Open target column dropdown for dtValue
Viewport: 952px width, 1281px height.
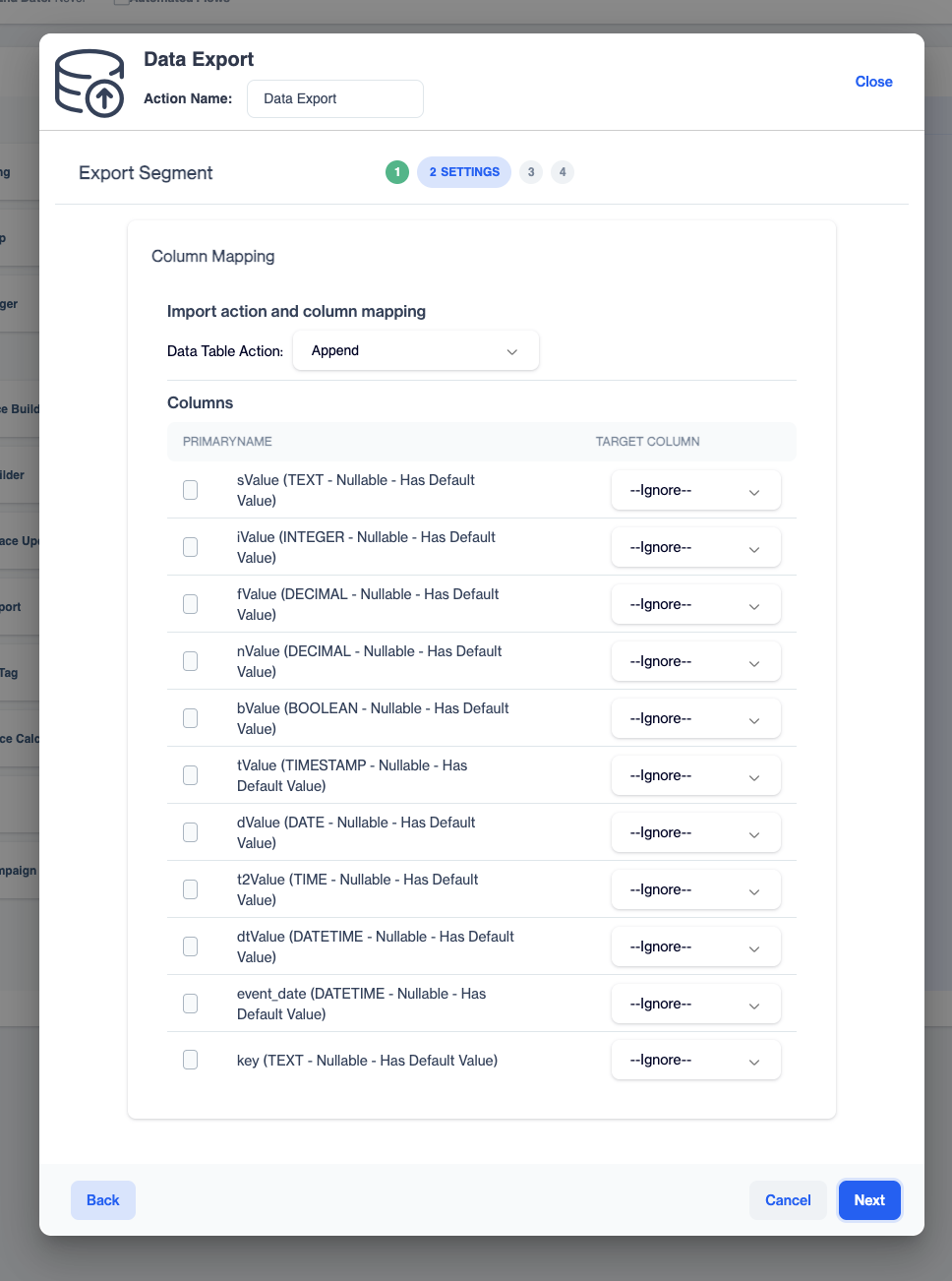tap(696, 946)
